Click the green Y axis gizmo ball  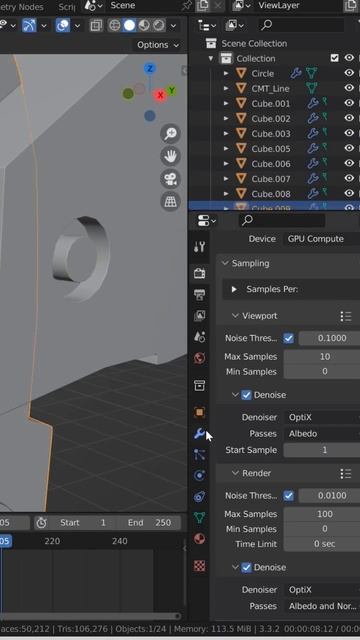pos(171,91)
